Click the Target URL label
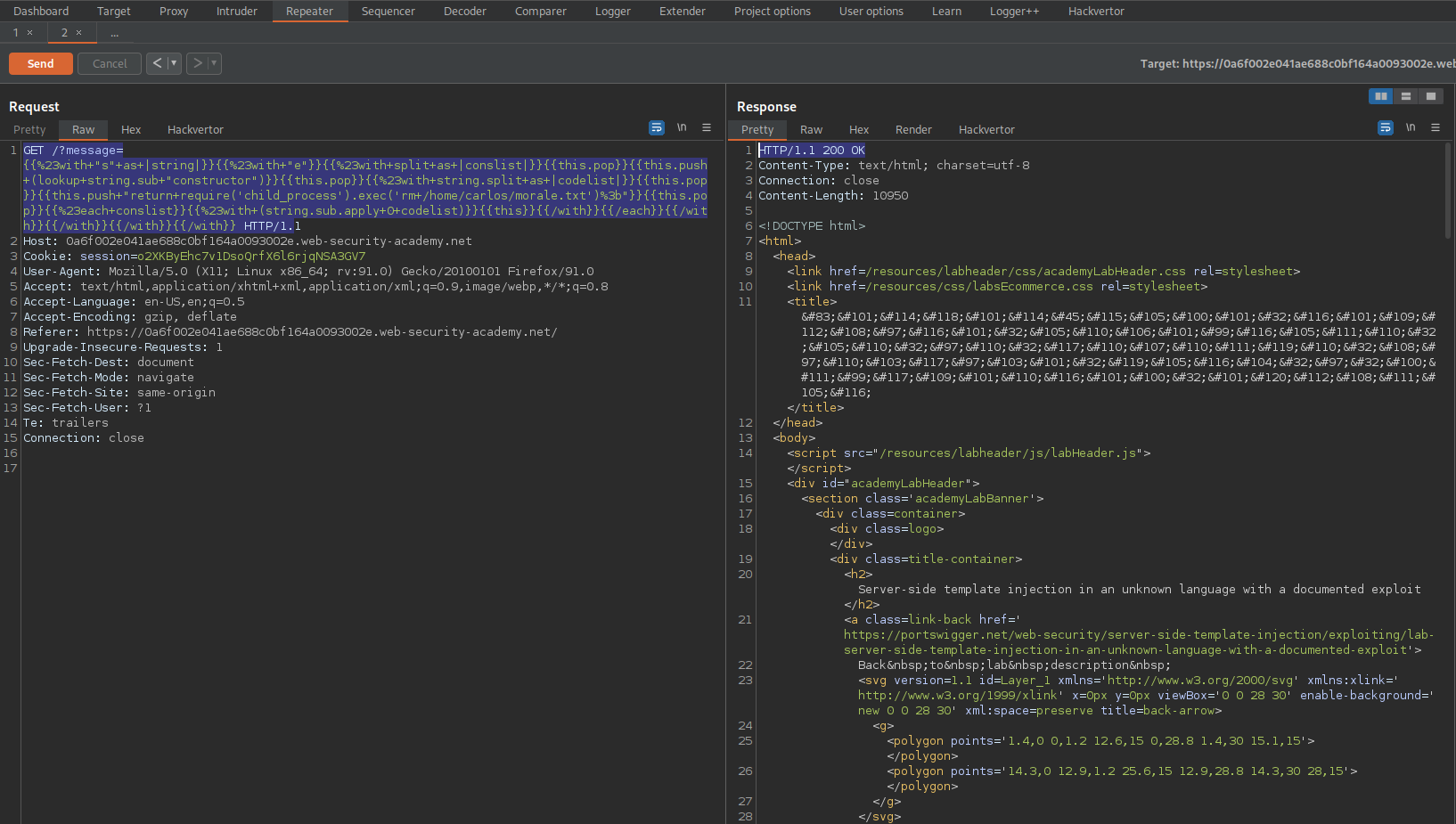Screen dimensions: 1456x824 coord(1297,63)
